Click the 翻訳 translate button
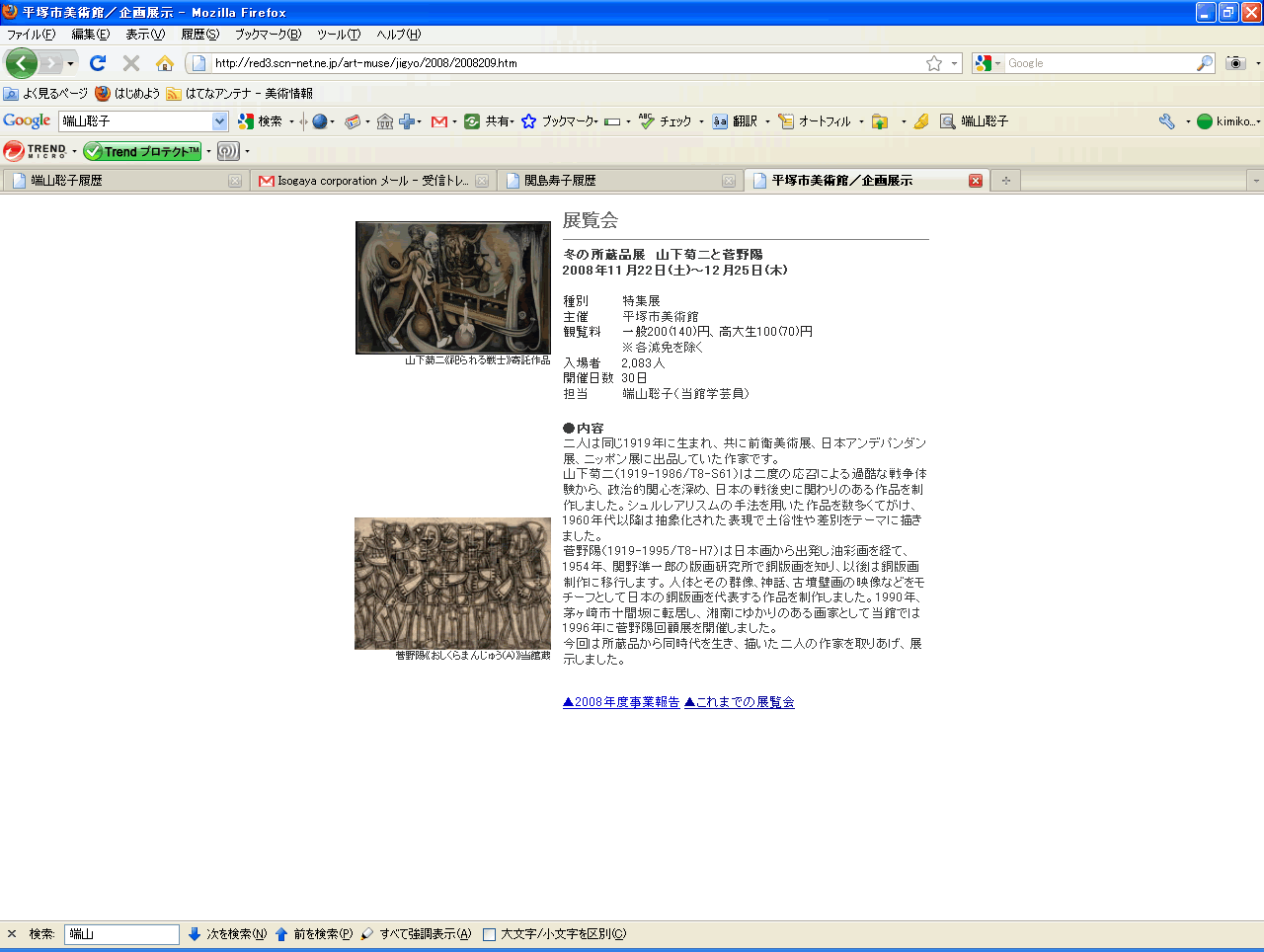1264x952 pixels. [x=735, y=121]
